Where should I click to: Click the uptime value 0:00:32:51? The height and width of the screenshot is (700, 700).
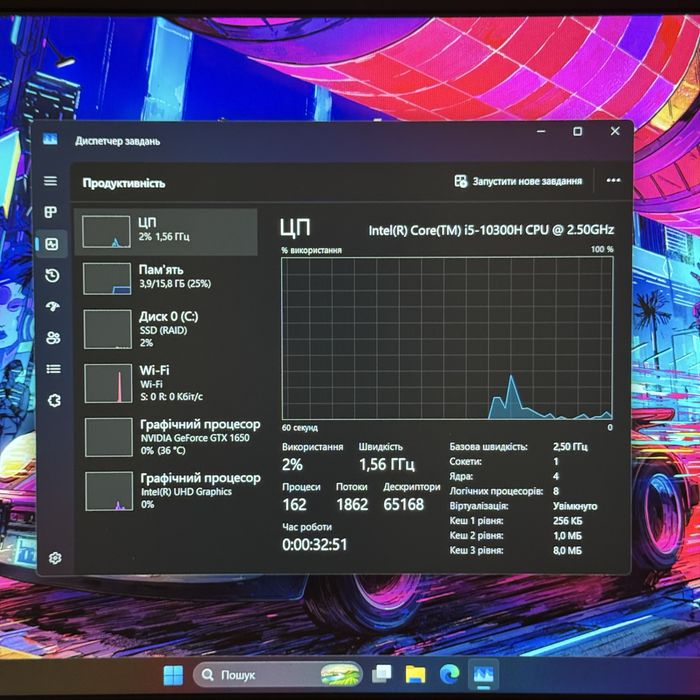coord(314,544)
